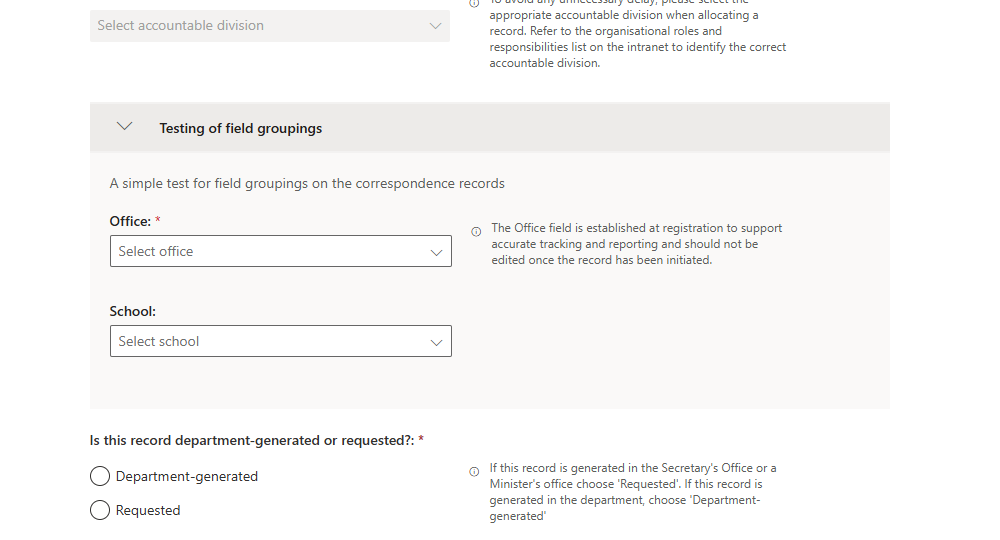This screenshot has width=1000, height=540.
Task: Select the Department-generated radio button
Action: 100,476
